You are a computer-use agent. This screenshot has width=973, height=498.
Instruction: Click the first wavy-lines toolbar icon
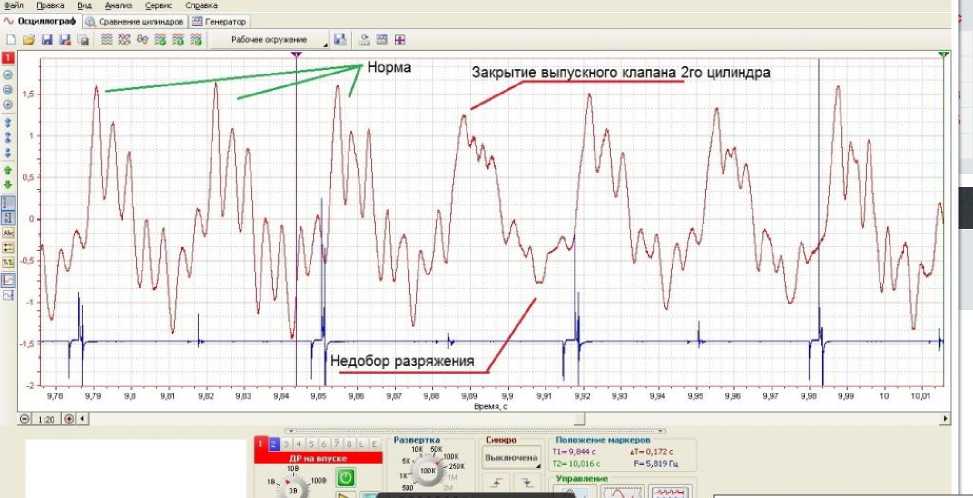click(107, 40)
